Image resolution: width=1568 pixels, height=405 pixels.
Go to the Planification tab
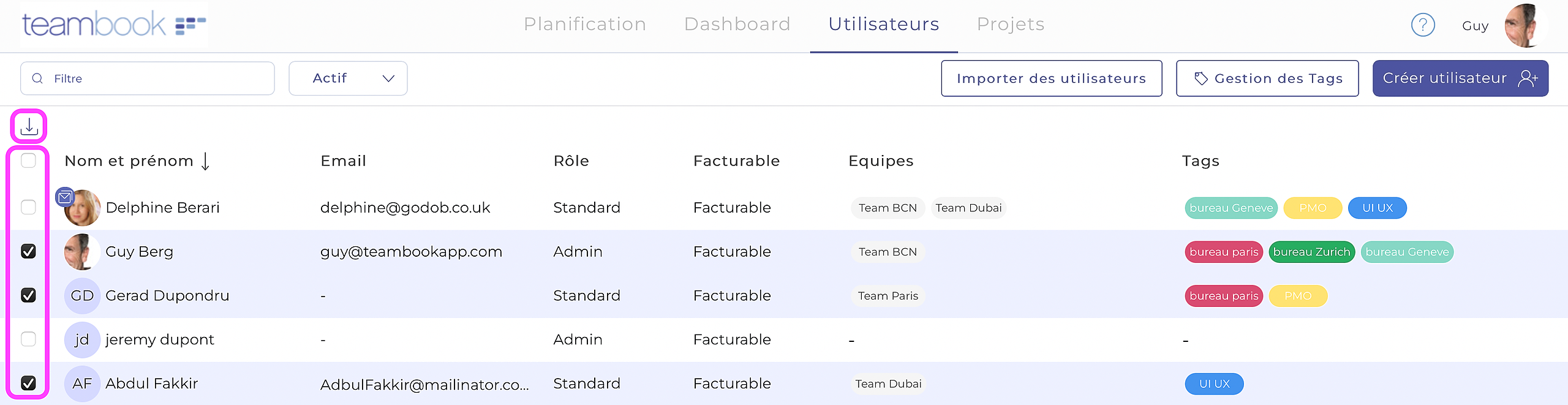point(585,24)
